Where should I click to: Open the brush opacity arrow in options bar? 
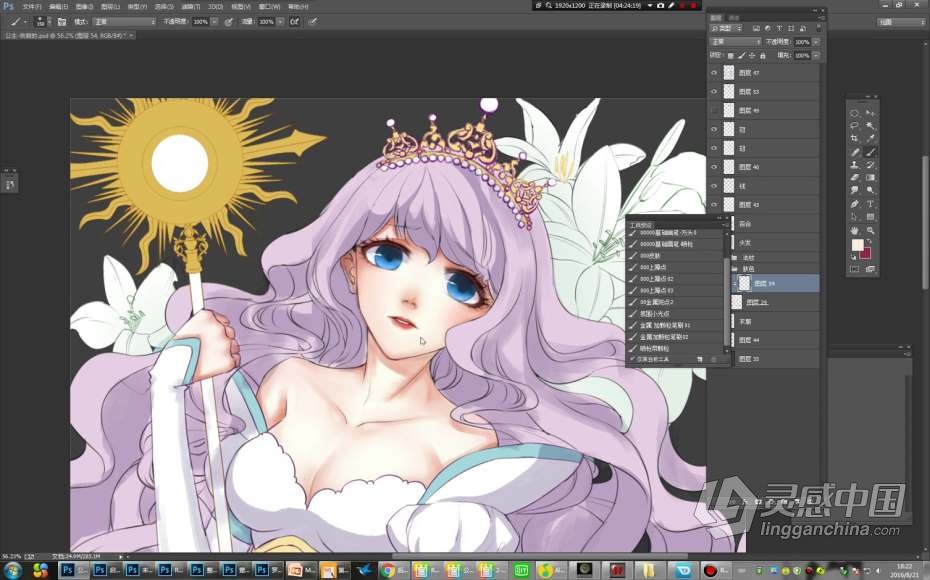pos(214,22)
